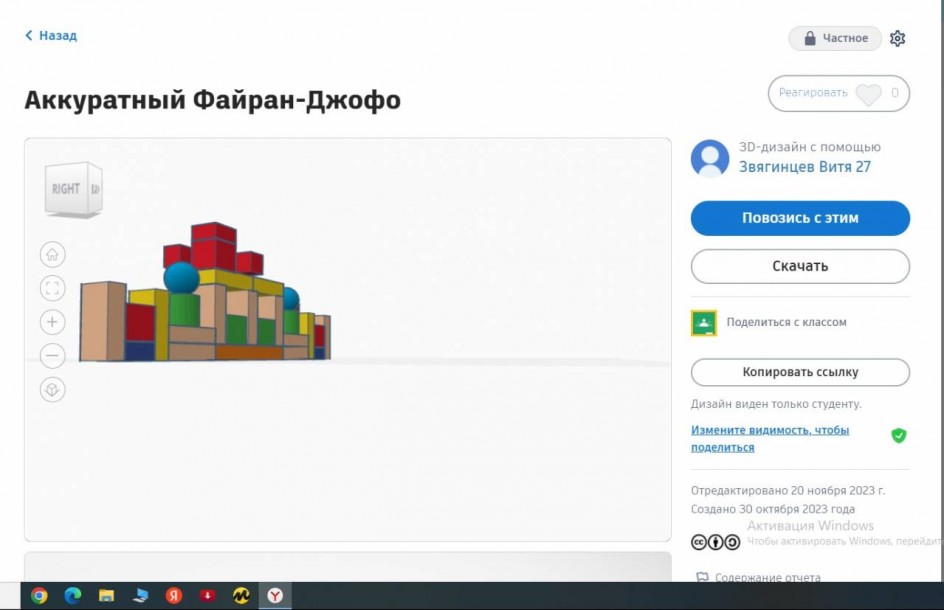The height and width of the screenshot is (610, 944).
Task: Zoom out with the minus icon
Action: (52, 355)
